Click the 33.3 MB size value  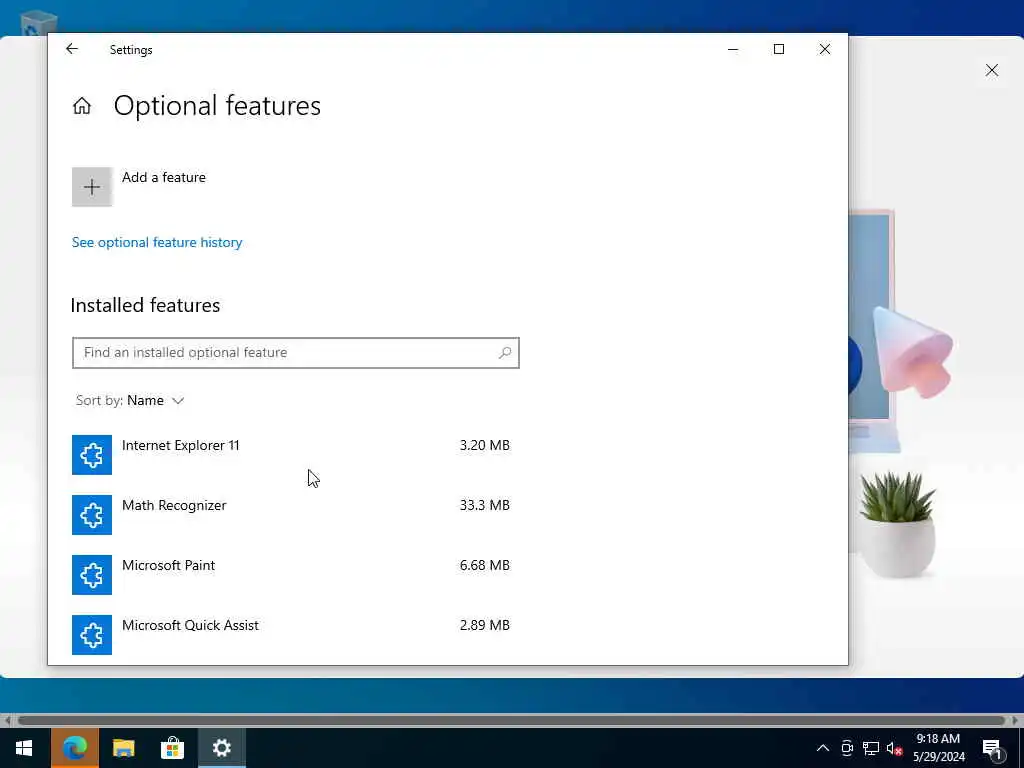pos(485,505)
